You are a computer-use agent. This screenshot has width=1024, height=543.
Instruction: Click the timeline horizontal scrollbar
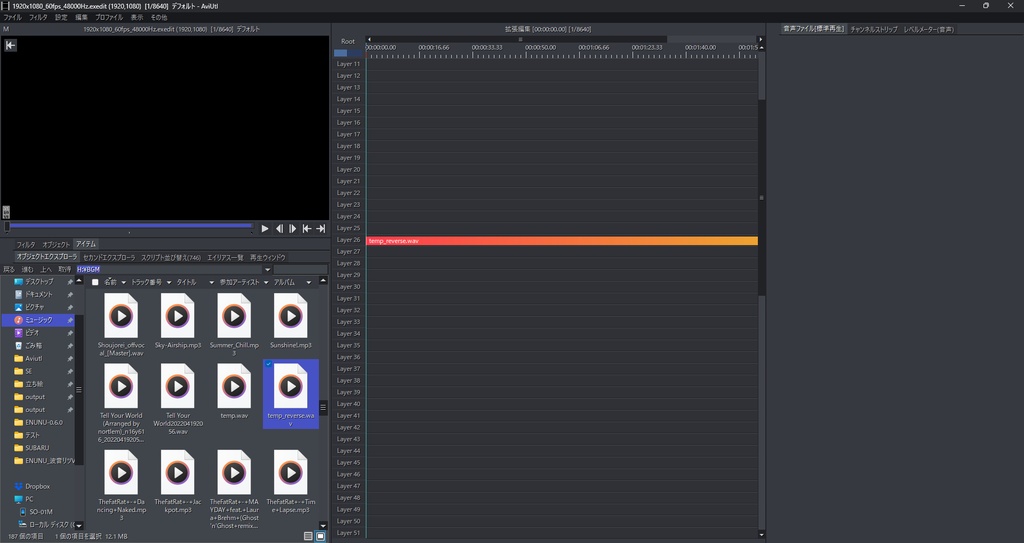[x=564, y=39]
